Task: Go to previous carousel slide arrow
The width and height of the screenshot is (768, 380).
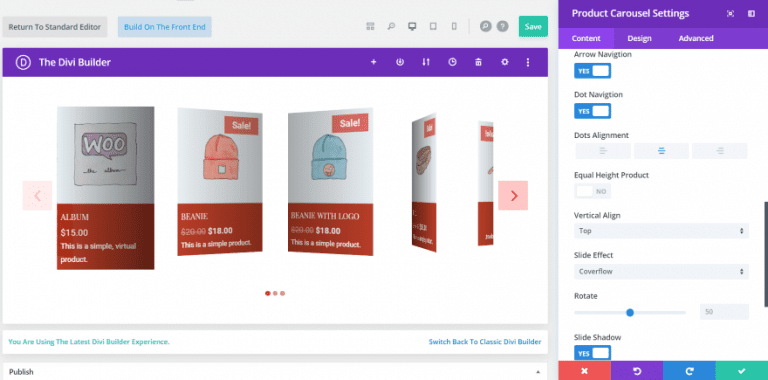Action: pyautogui.click(x=37, y=195)
